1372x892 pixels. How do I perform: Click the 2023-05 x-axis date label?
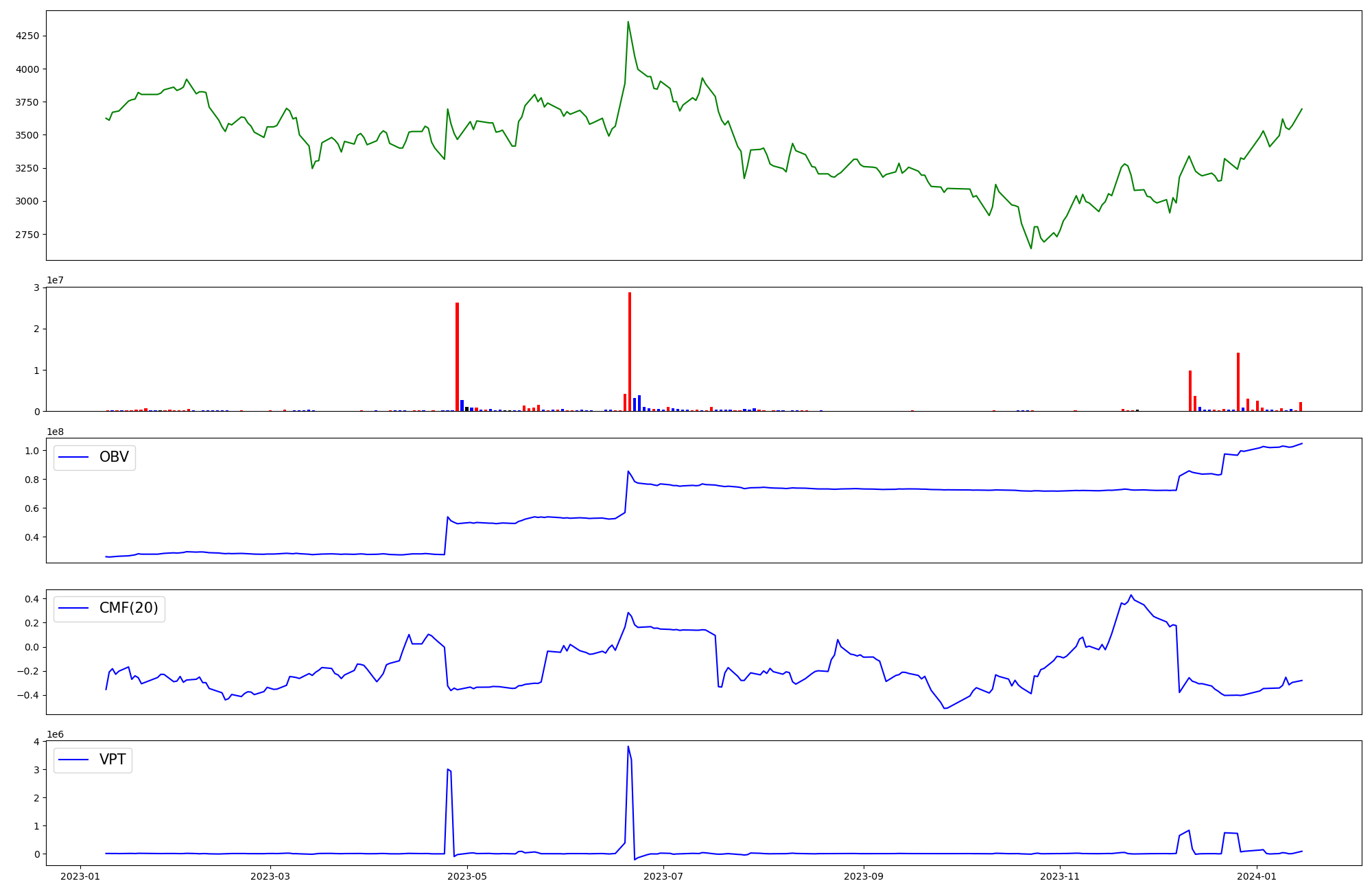[467, 876]
